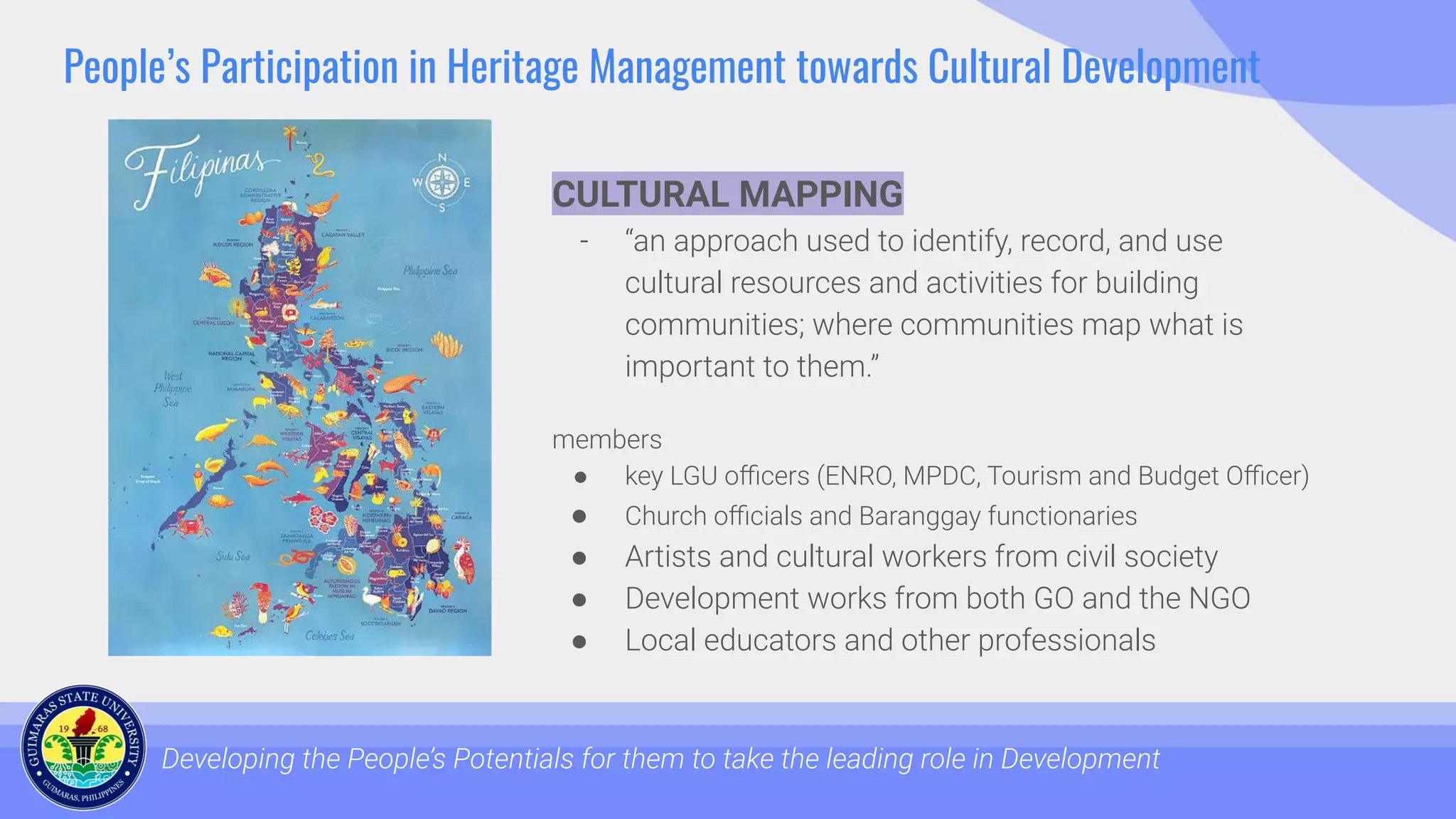
Task: Click the footer tagline 'Developing the People's Potentials'
Action: (660, 759)
